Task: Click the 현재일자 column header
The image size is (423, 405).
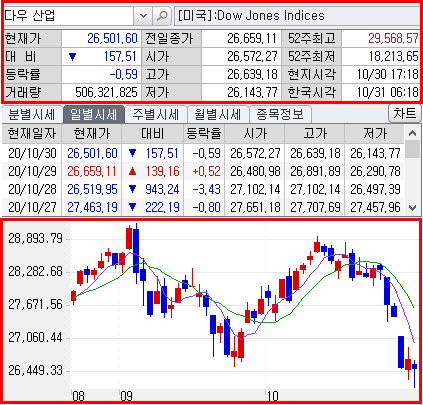Action: 32,134
